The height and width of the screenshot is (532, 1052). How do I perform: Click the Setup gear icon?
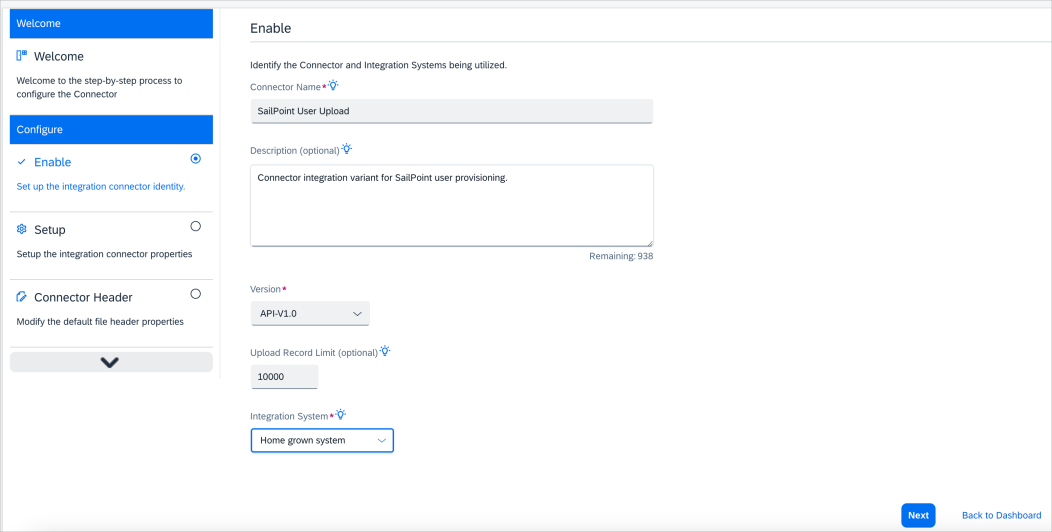(21, 229)
